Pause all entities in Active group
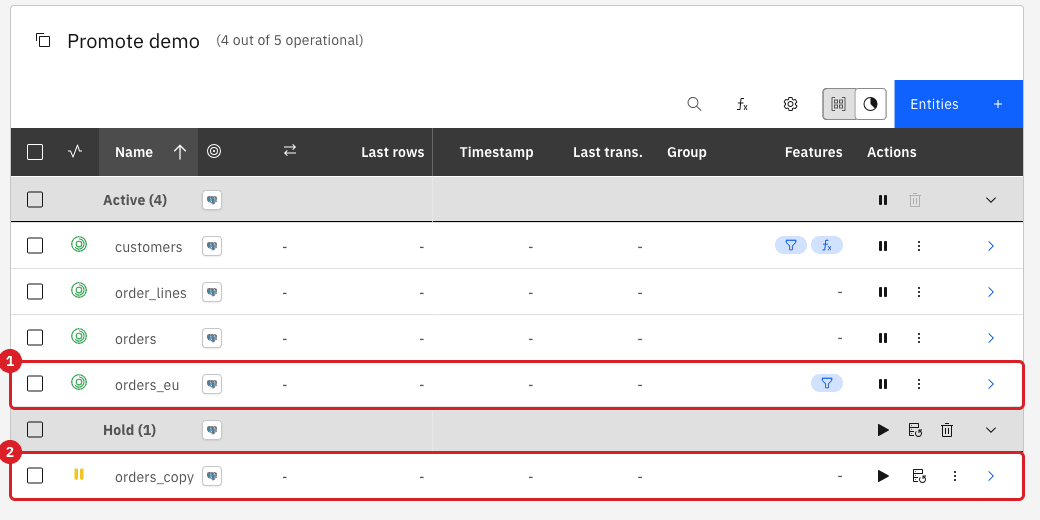Image resolution: width=1040 pixels, height=520 pixels. coord(883,200)
